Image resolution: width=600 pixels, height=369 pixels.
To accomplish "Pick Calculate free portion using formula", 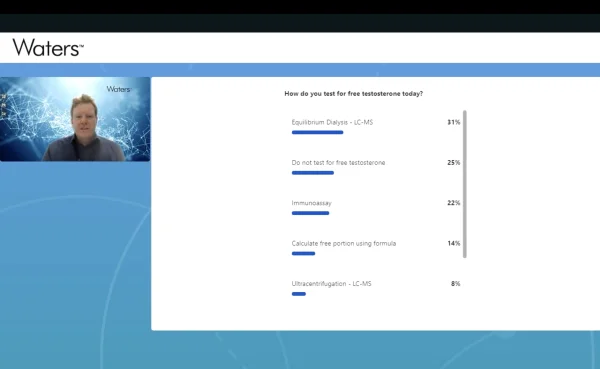I will point(344,243).
